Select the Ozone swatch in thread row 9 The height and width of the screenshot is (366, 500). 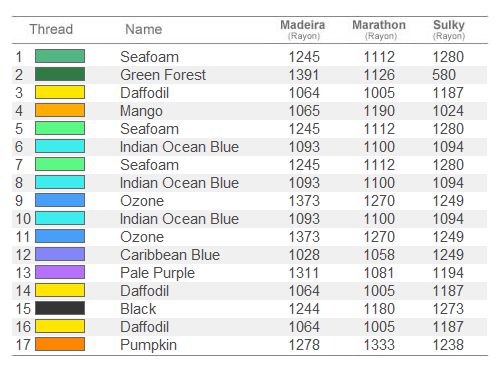tap(60, 200)
